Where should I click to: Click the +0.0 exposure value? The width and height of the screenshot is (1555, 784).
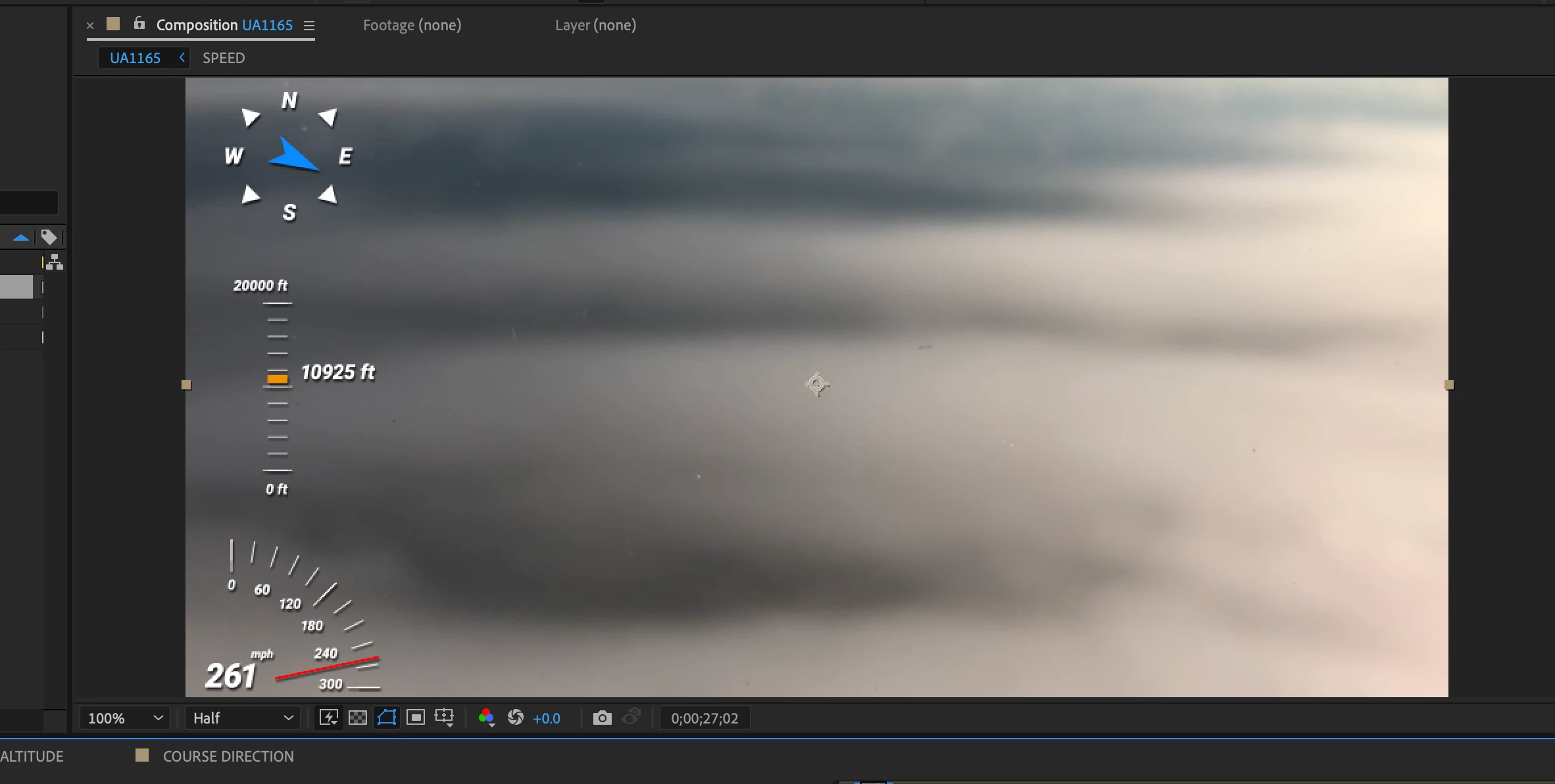(x=546, y=718)
